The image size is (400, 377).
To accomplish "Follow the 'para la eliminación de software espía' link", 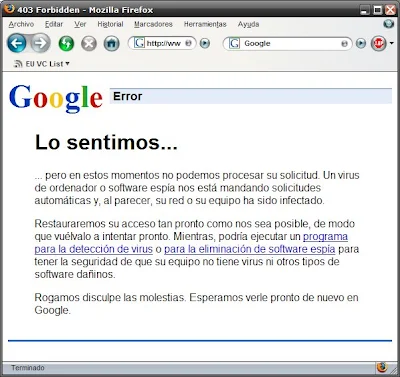I will click(x=250, y=249).
